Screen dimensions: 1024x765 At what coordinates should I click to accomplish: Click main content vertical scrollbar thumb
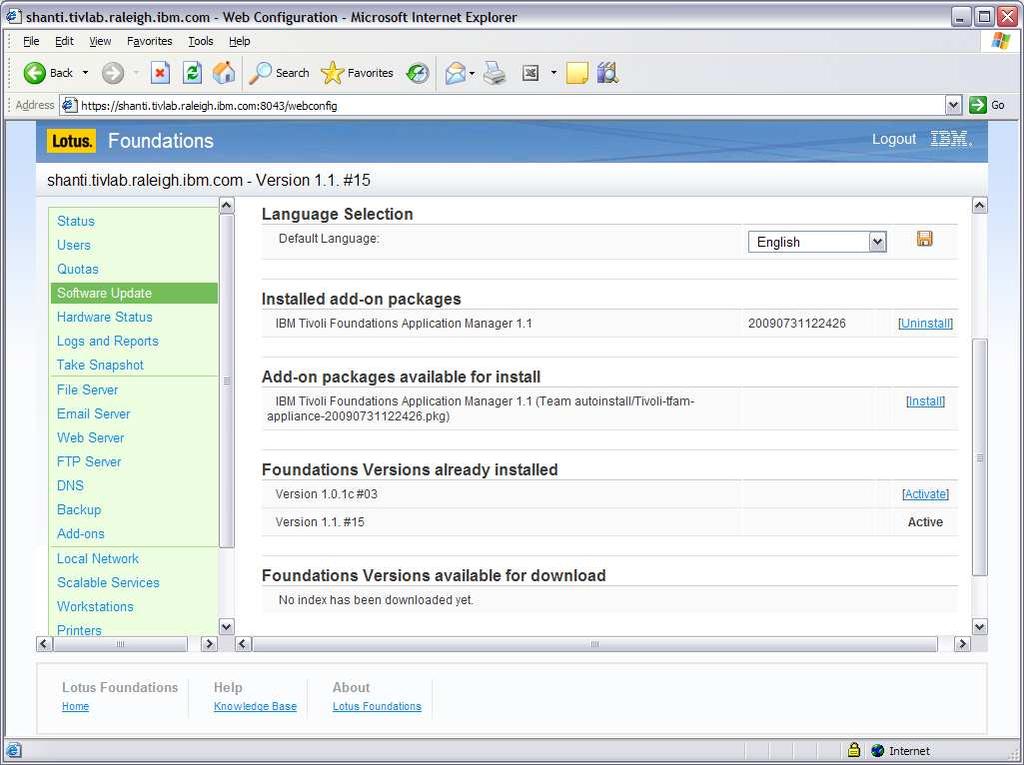tap(980, 457)
